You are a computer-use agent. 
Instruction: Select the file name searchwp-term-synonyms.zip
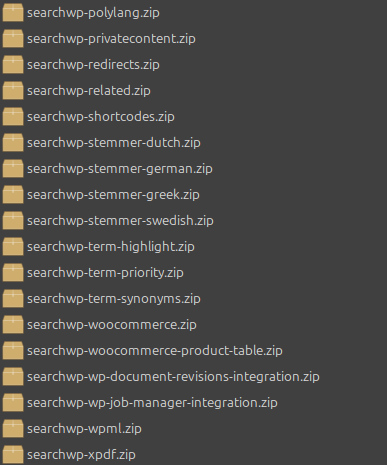point(114,299)
